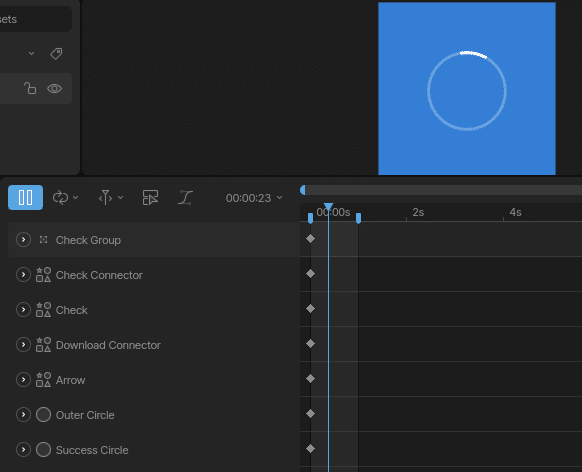Click the work area end handle
Image resolution: width=582 pixels, height=472 pixels.
tap(358, 218)
